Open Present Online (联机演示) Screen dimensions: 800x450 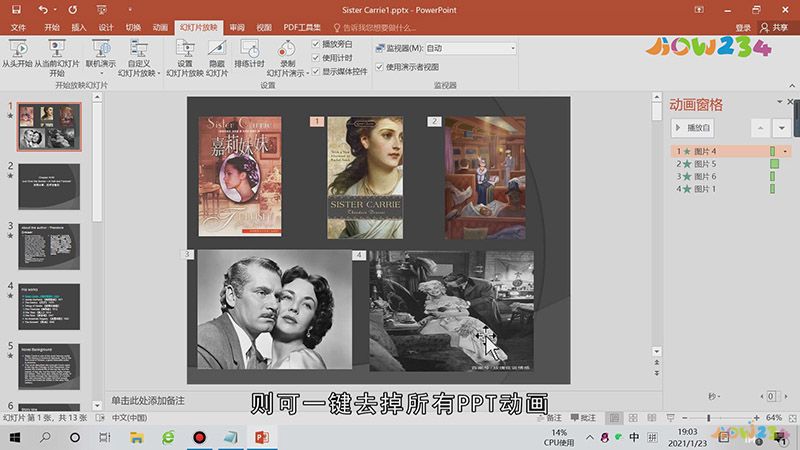[101, 57]
